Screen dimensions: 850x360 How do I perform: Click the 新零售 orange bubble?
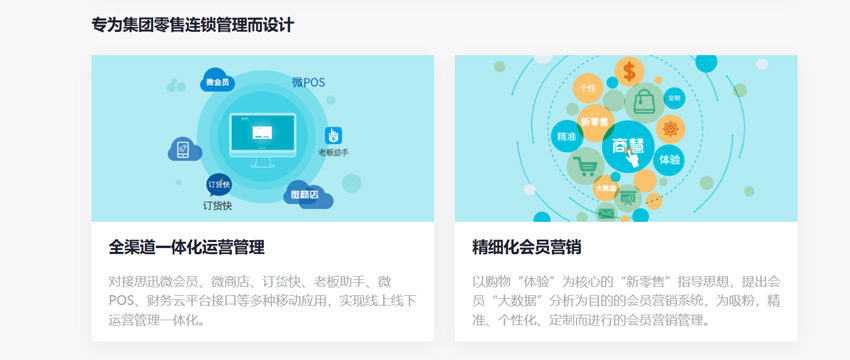pos(594,123)
